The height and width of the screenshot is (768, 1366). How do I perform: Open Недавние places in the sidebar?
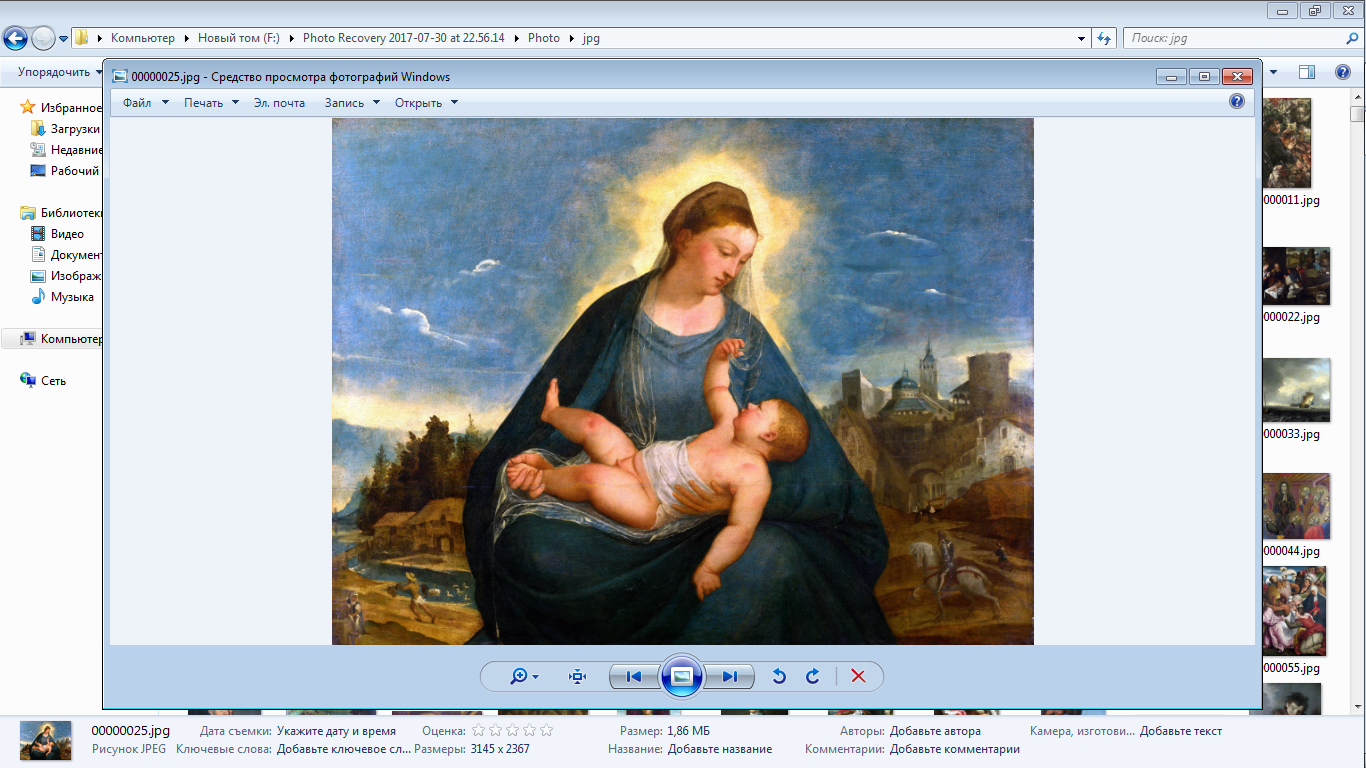pyautogui.click(x=66, y=150)
